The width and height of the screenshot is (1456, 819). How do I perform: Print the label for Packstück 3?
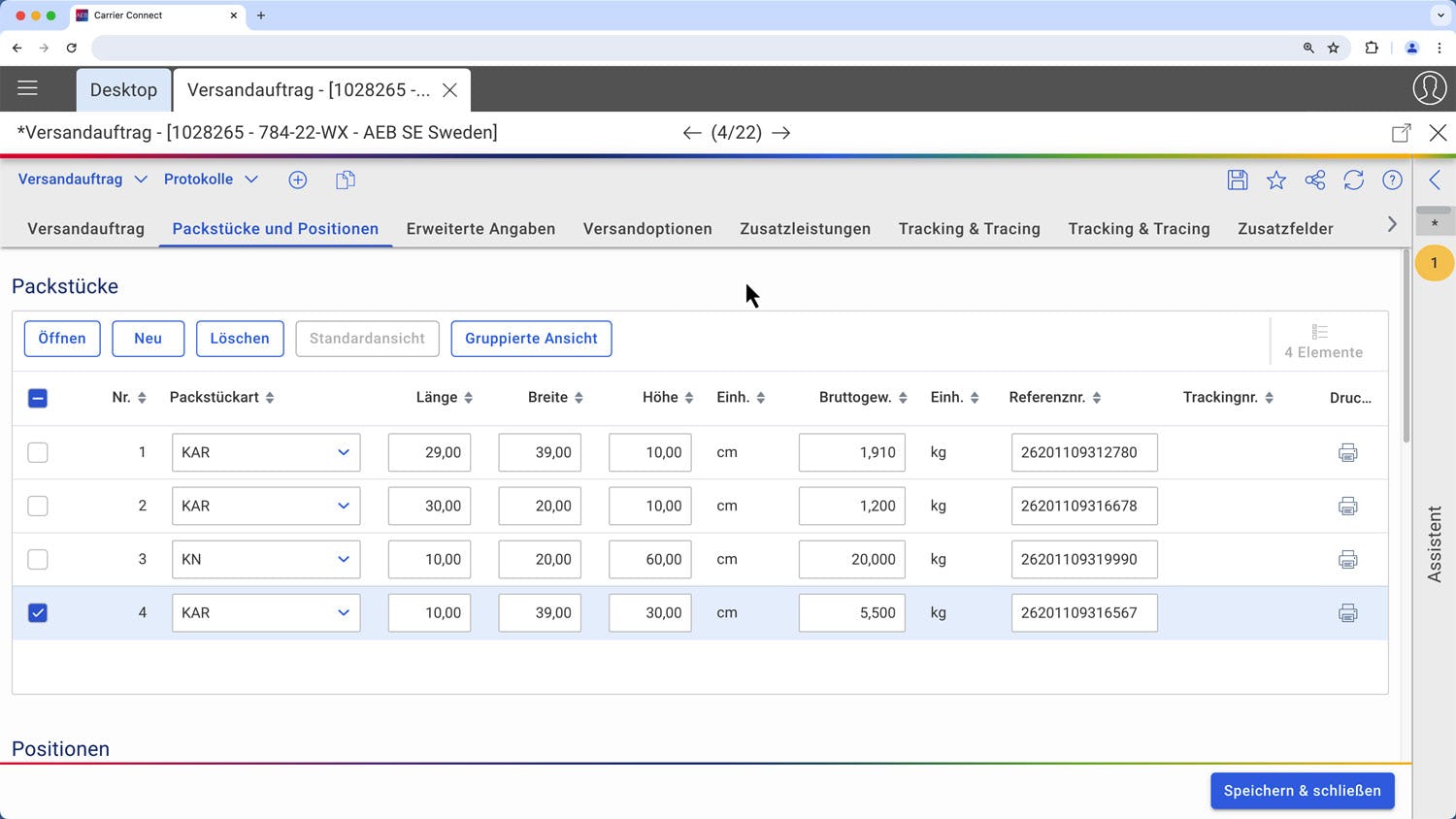point(1347,559)
